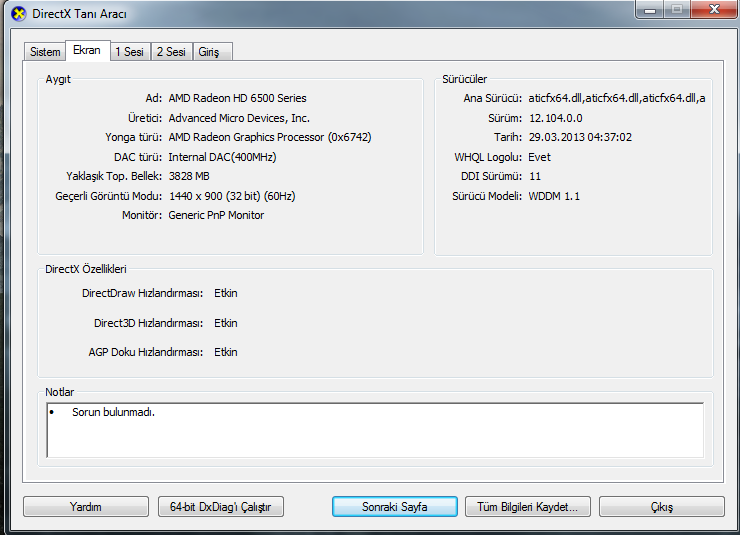Click the 'DirectX Özellikleri' group label

coord(86,269)
